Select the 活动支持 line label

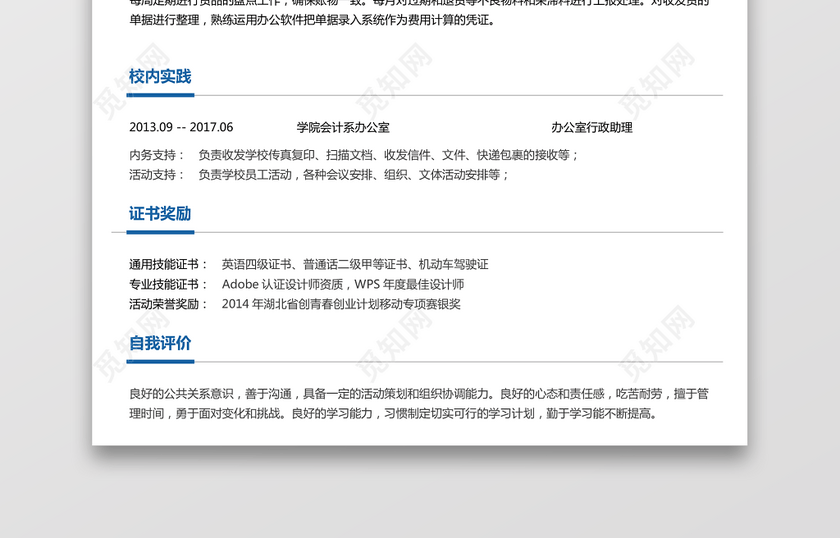156,175
